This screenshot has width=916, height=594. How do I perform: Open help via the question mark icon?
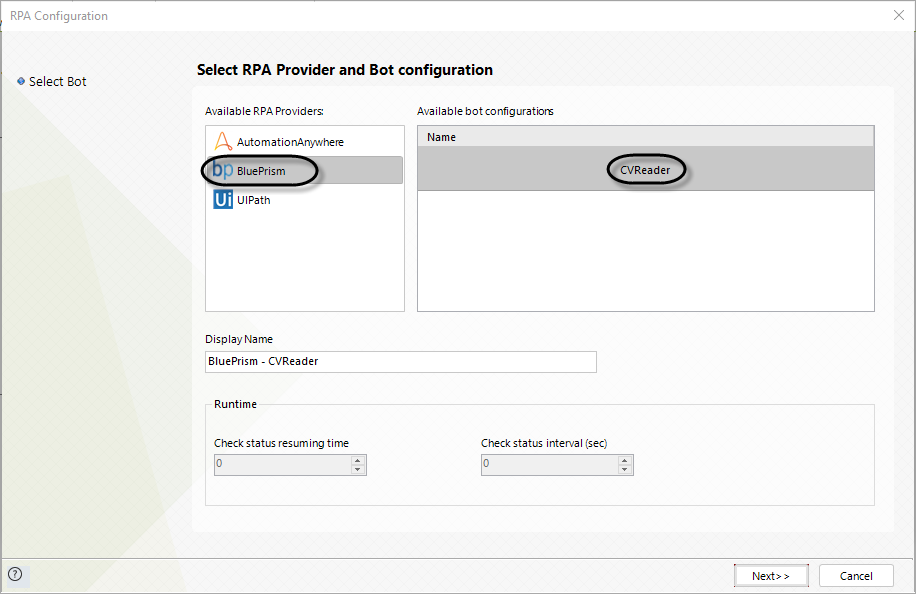click(x=15, y=574)
